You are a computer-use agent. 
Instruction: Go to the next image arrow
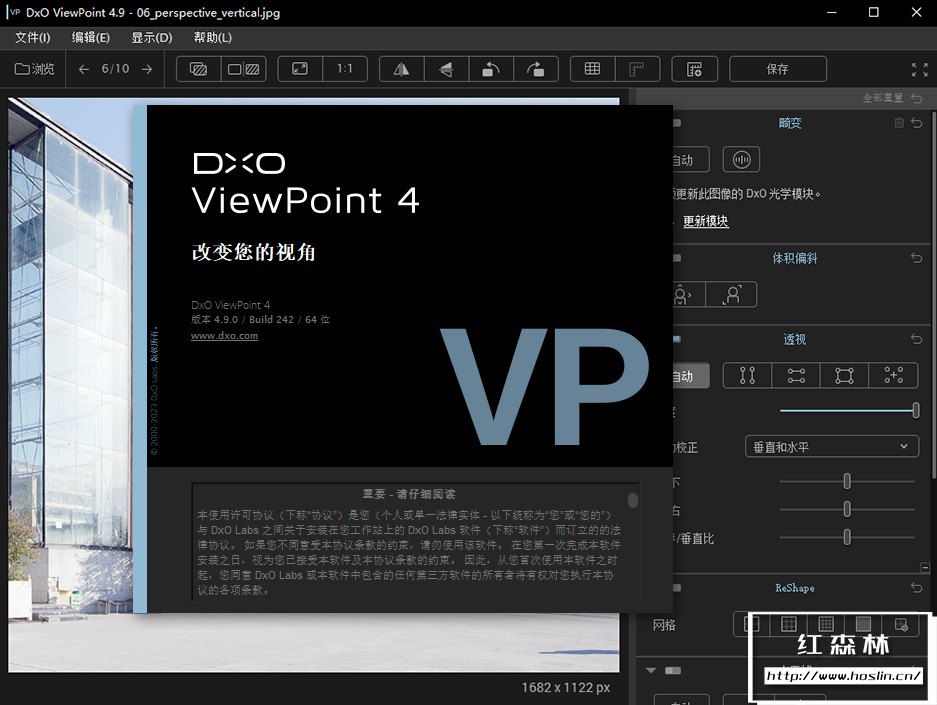click(147, 69)
